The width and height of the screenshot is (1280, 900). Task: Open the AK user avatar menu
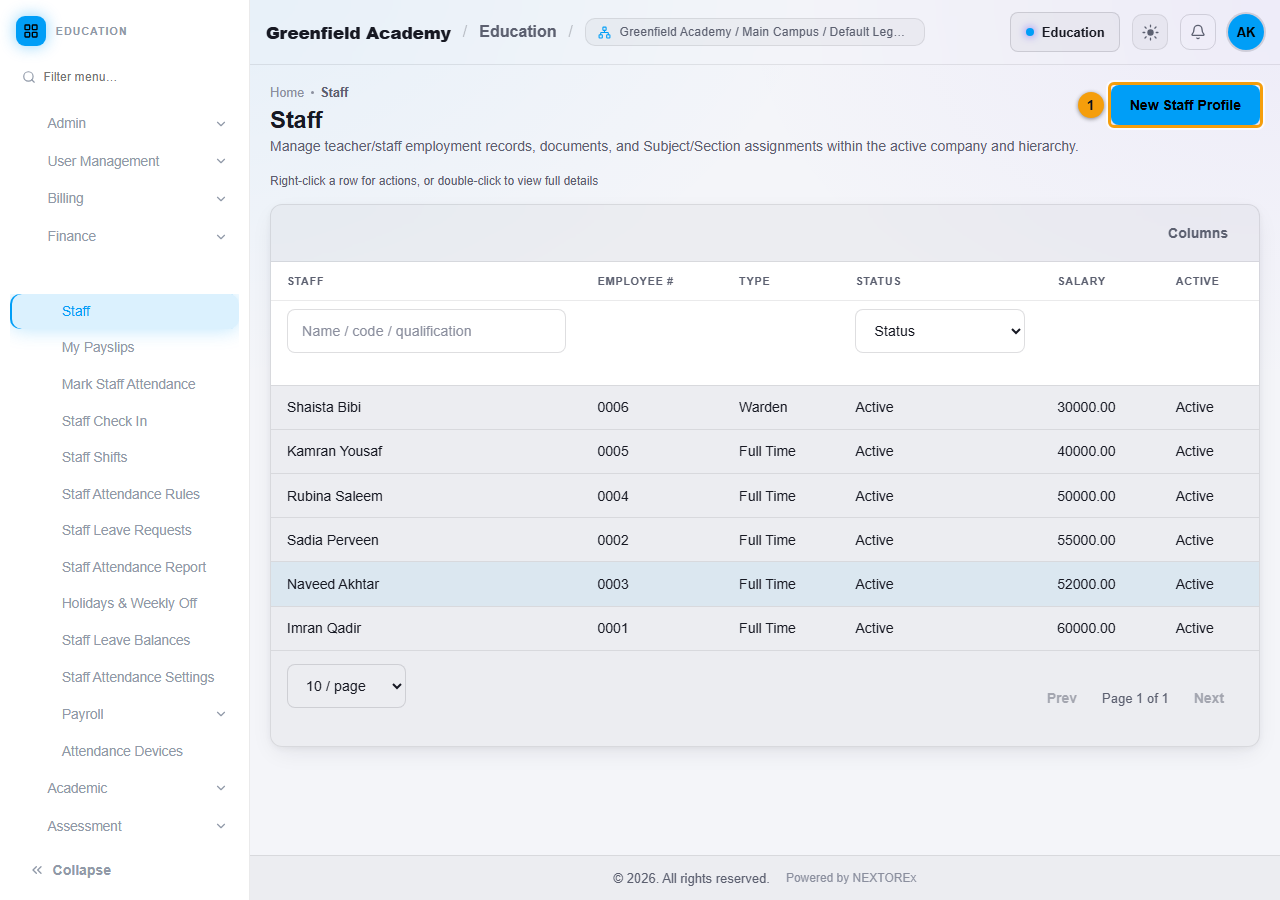point(1246,32)
